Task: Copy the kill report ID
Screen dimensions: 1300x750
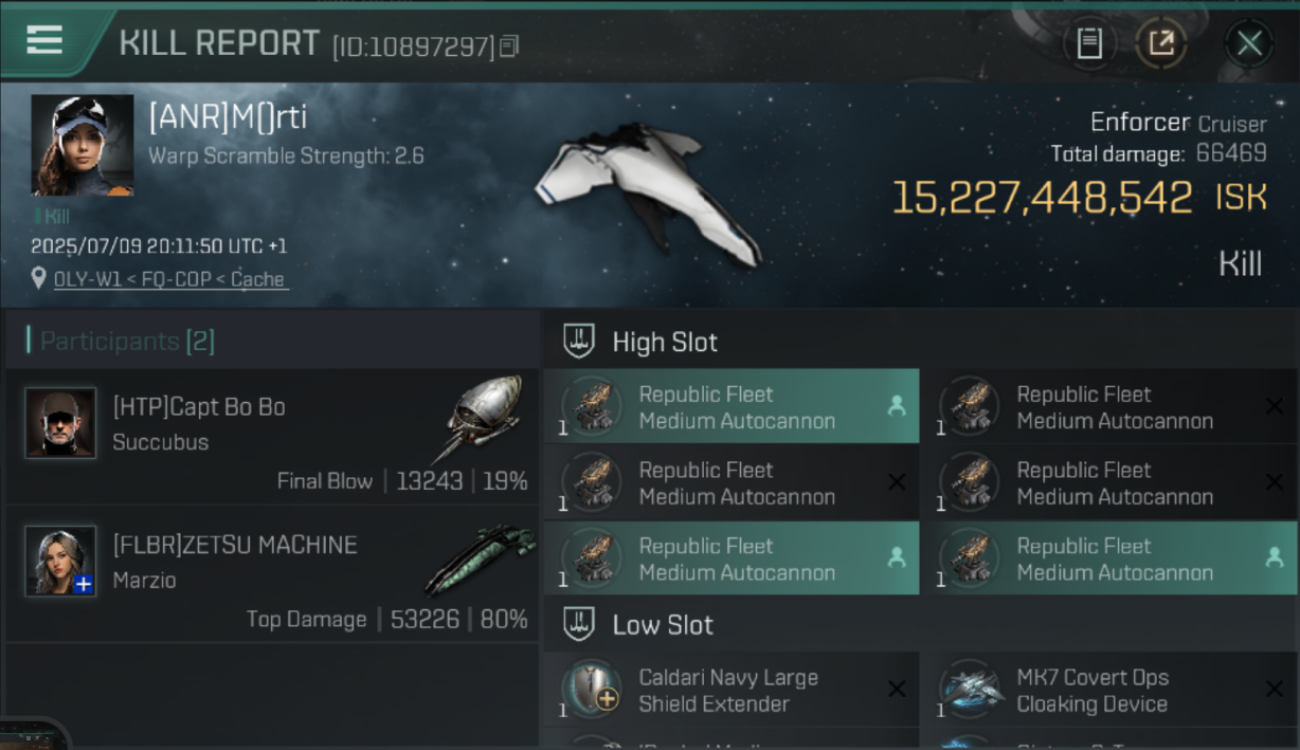Action: (509, 46)
